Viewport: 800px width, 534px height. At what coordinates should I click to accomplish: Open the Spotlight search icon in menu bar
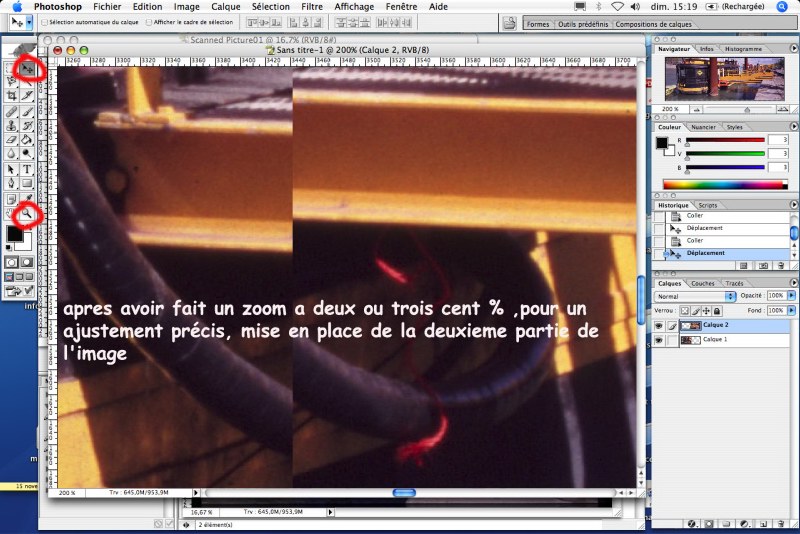[782, 7]
